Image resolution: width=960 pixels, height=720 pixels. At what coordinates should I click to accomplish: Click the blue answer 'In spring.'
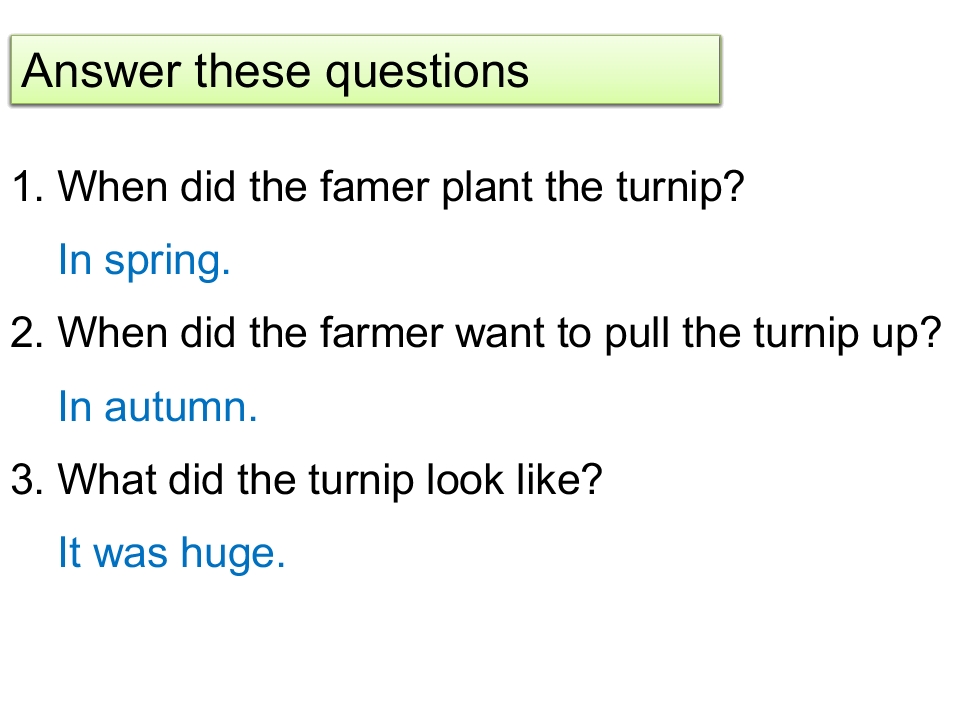pos(144,261)
